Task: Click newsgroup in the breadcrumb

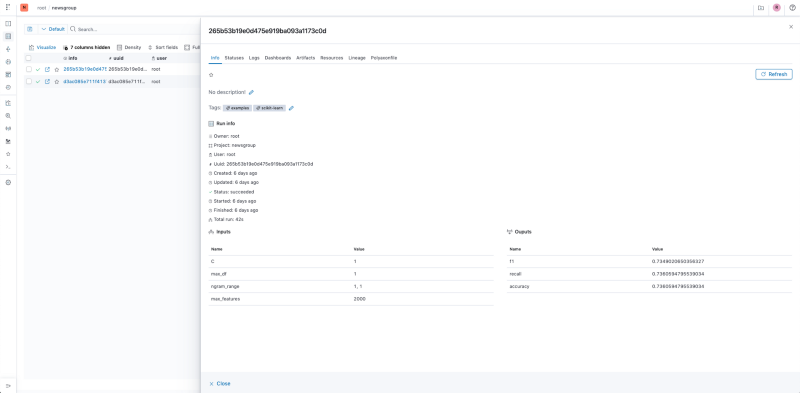Action: coord(64,8)
